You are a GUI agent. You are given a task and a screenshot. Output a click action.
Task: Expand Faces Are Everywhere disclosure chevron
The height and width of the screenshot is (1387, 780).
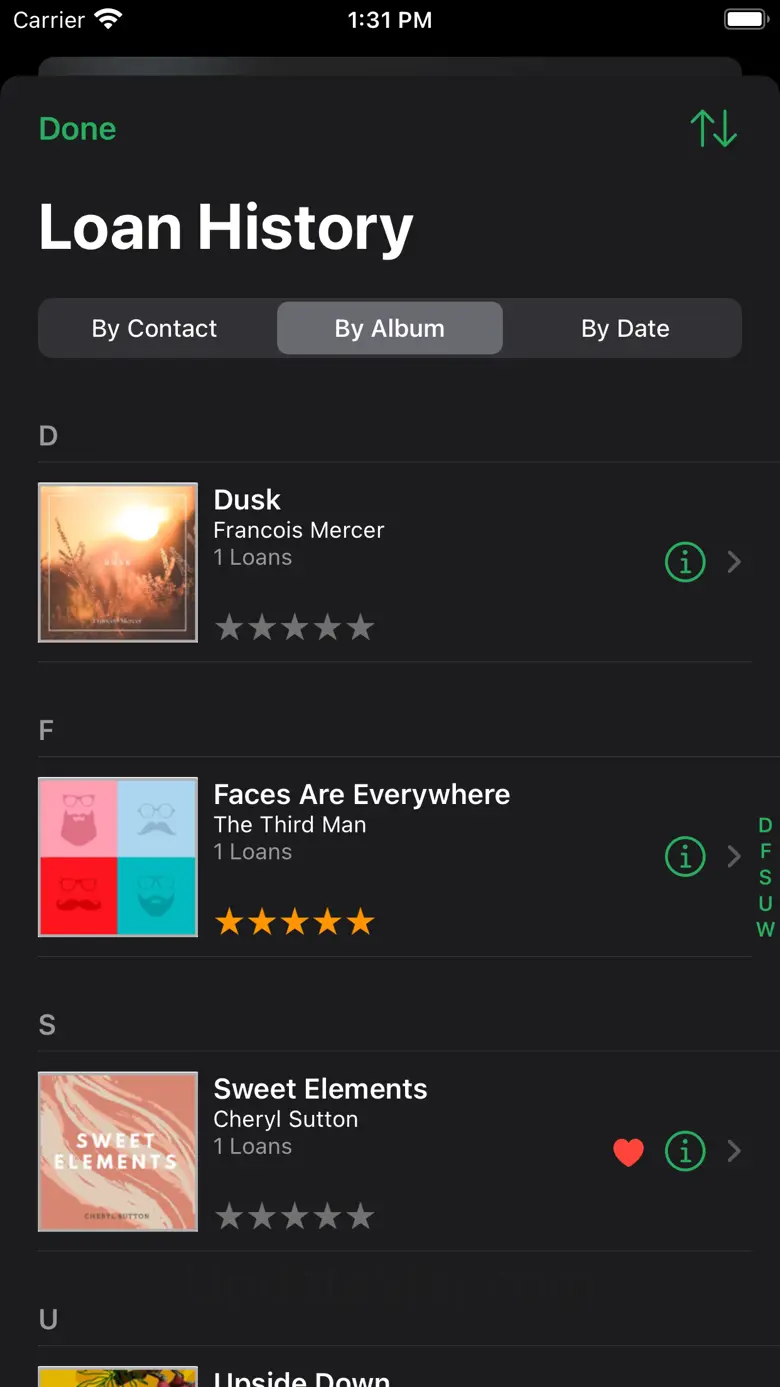point(735,857)
